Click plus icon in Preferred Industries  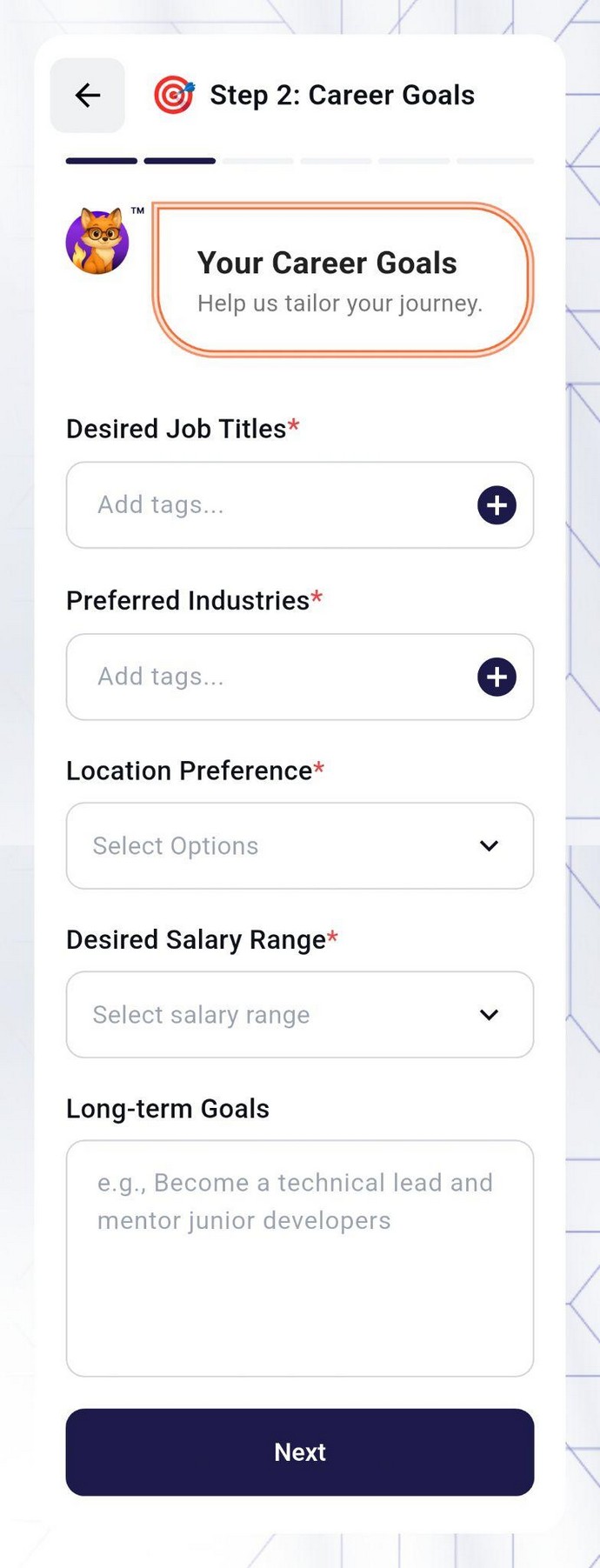pyautogui.click(x=497, y=677)
